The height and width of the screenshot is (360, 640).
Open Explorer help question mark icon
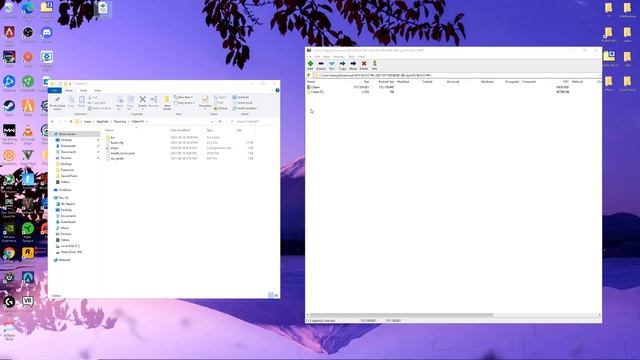tap(277, 90)
